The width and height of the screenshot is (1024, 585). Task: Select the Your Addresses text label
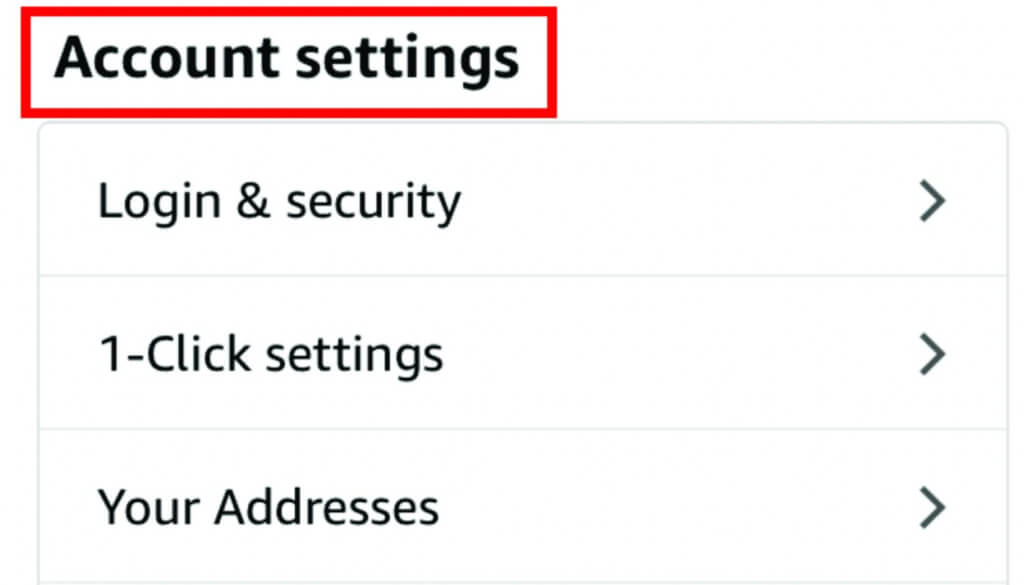[268, 507]
